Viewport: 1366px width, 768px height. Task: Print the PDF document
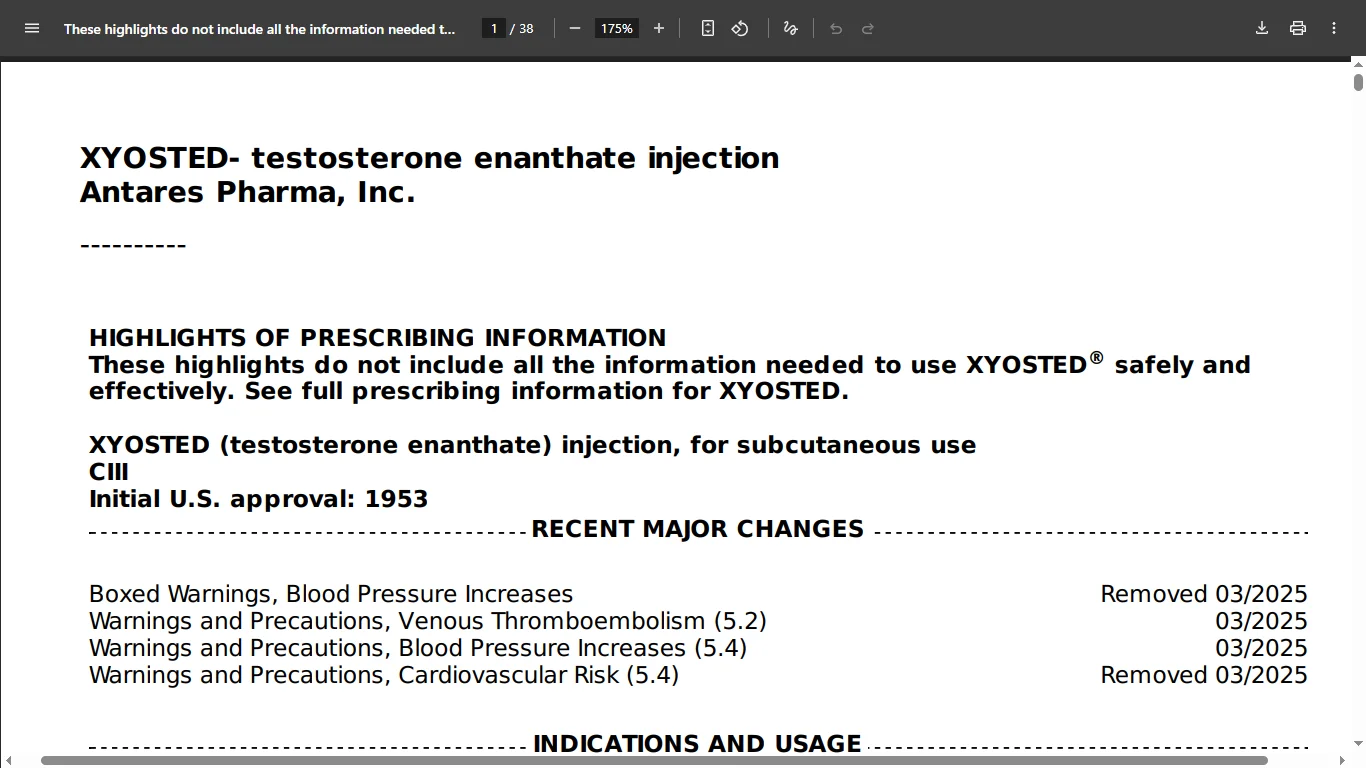tap(1298, 28)
